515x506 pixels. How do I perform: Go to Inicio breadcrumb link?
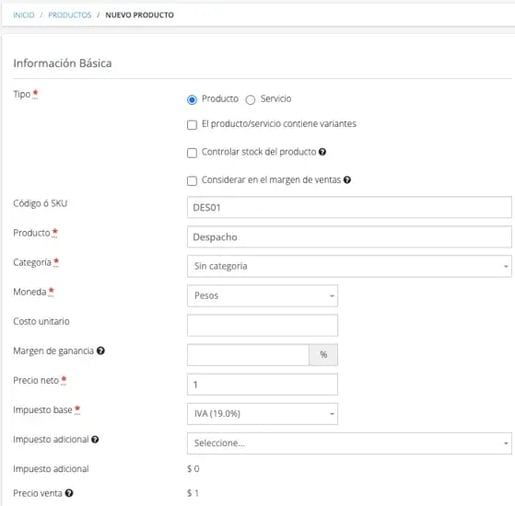click(24, 15)
